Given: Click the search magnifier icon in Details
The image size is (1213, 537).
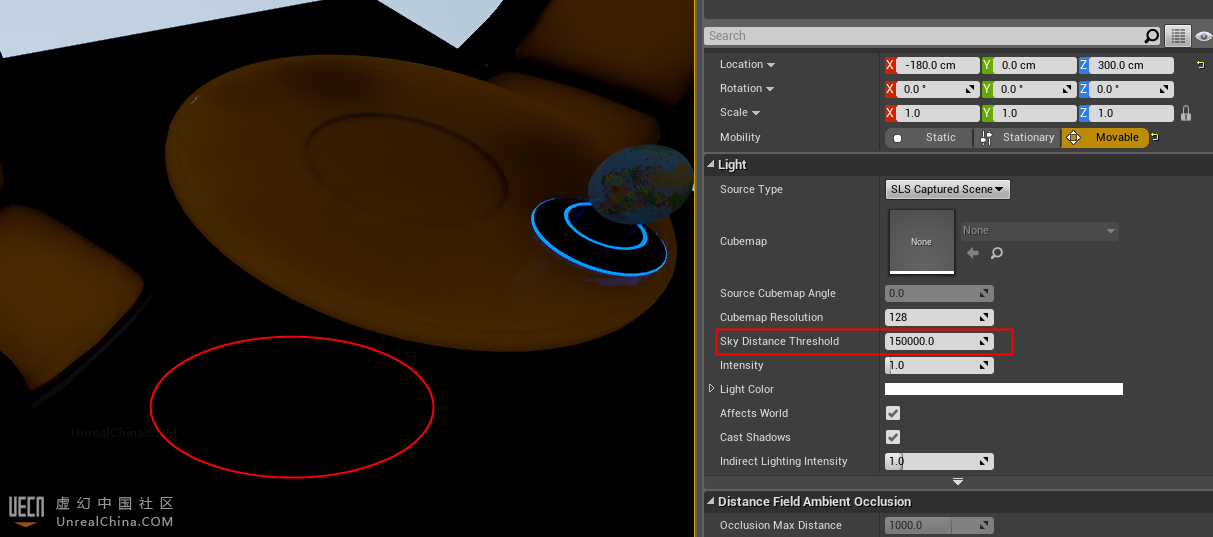Looking at the screenshot, I should pyautogui.click(x=1152, y=36).
